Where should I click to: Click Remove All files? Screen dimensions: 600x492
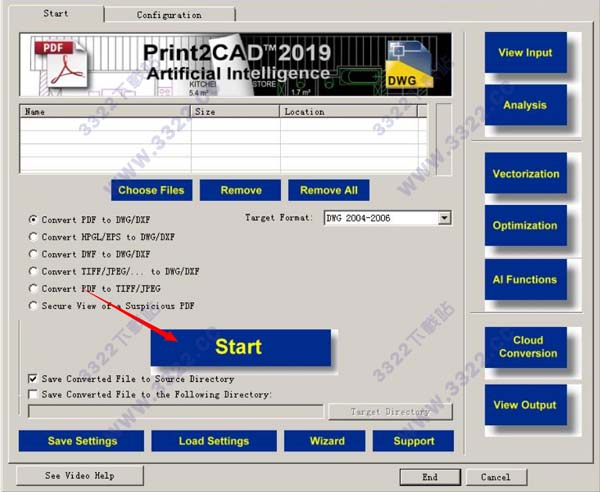[x=329, y=190]
